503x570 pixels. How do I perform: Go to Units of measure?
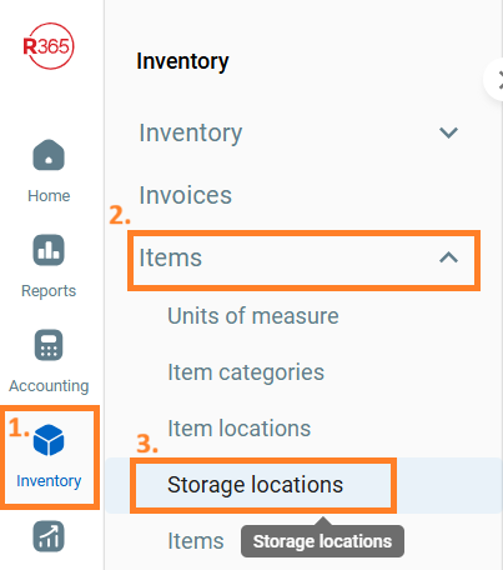click(x=253, y=316)
